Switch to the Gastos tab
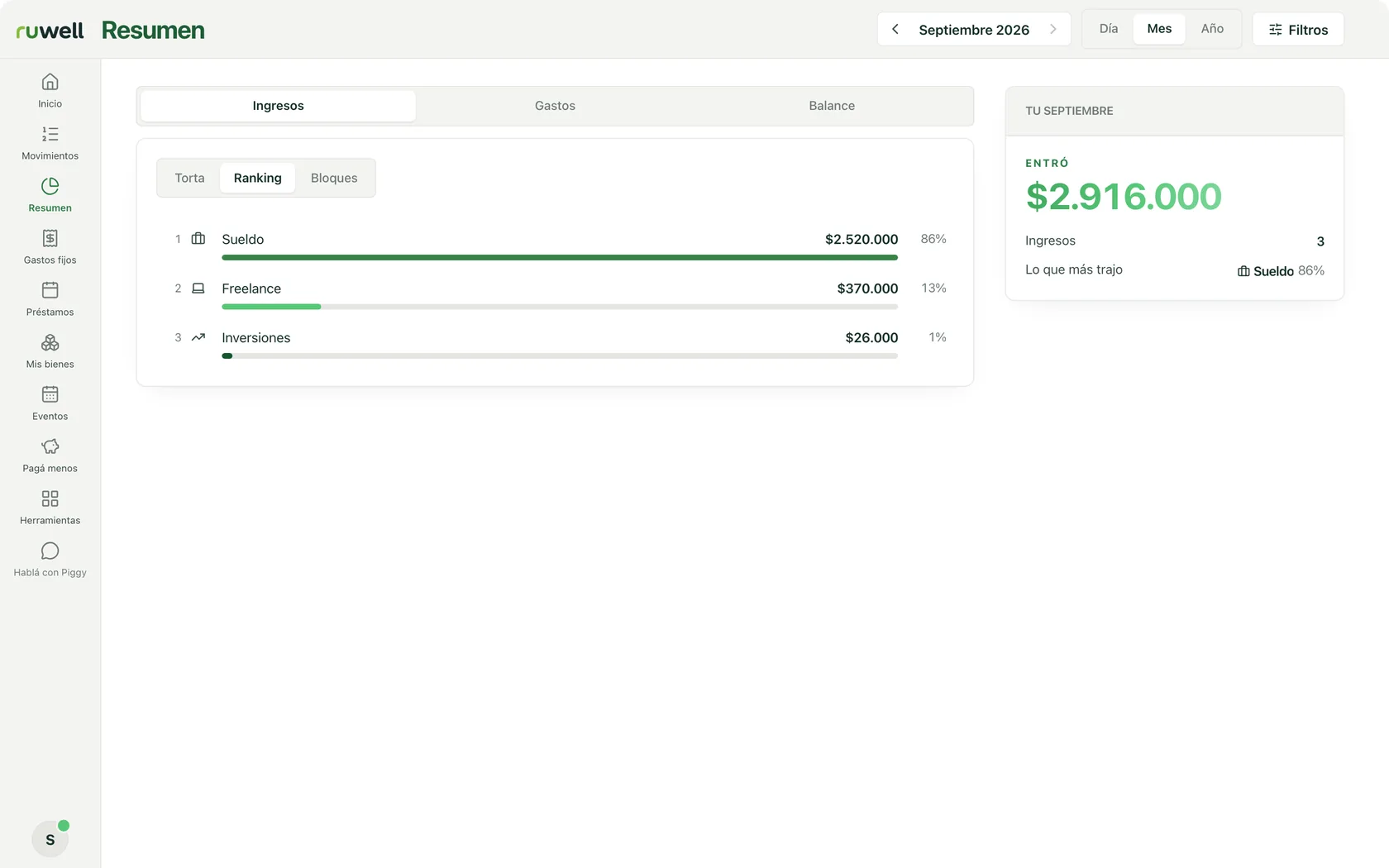The height and width of the screenshot is (868, 1389). coord(555,106)
